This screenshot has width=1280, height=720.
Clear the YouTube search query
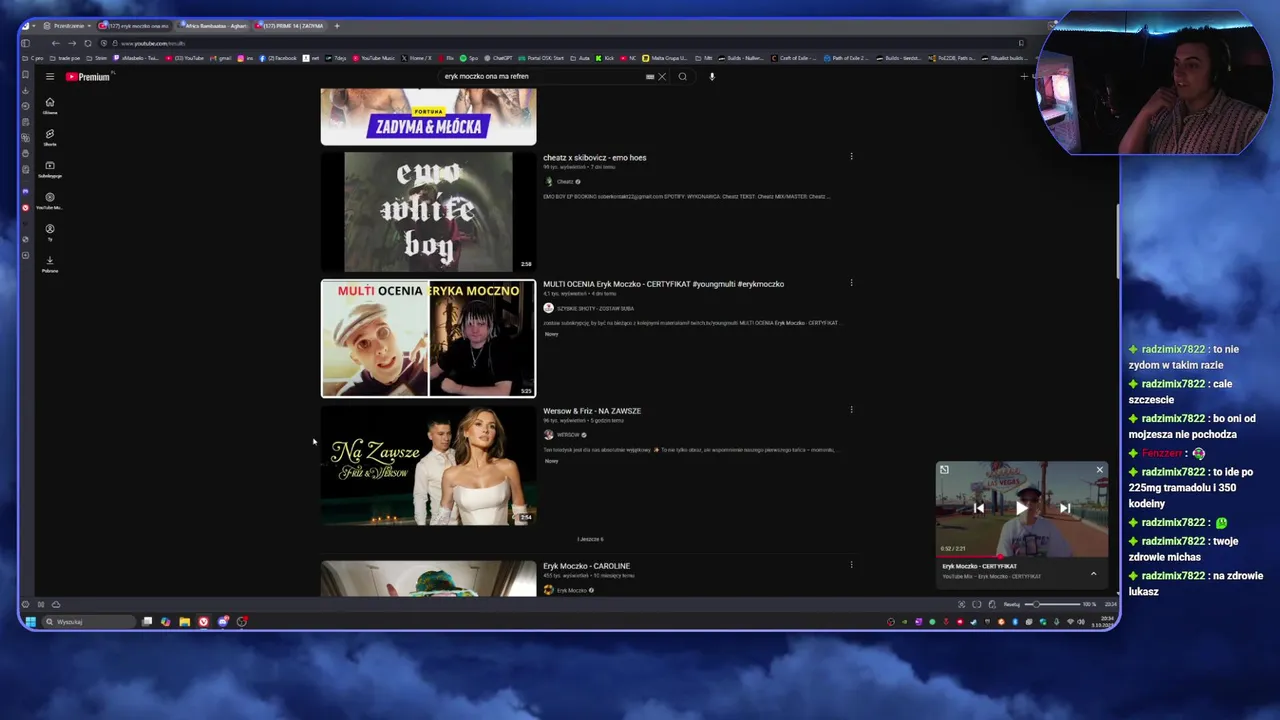point(662,76)
